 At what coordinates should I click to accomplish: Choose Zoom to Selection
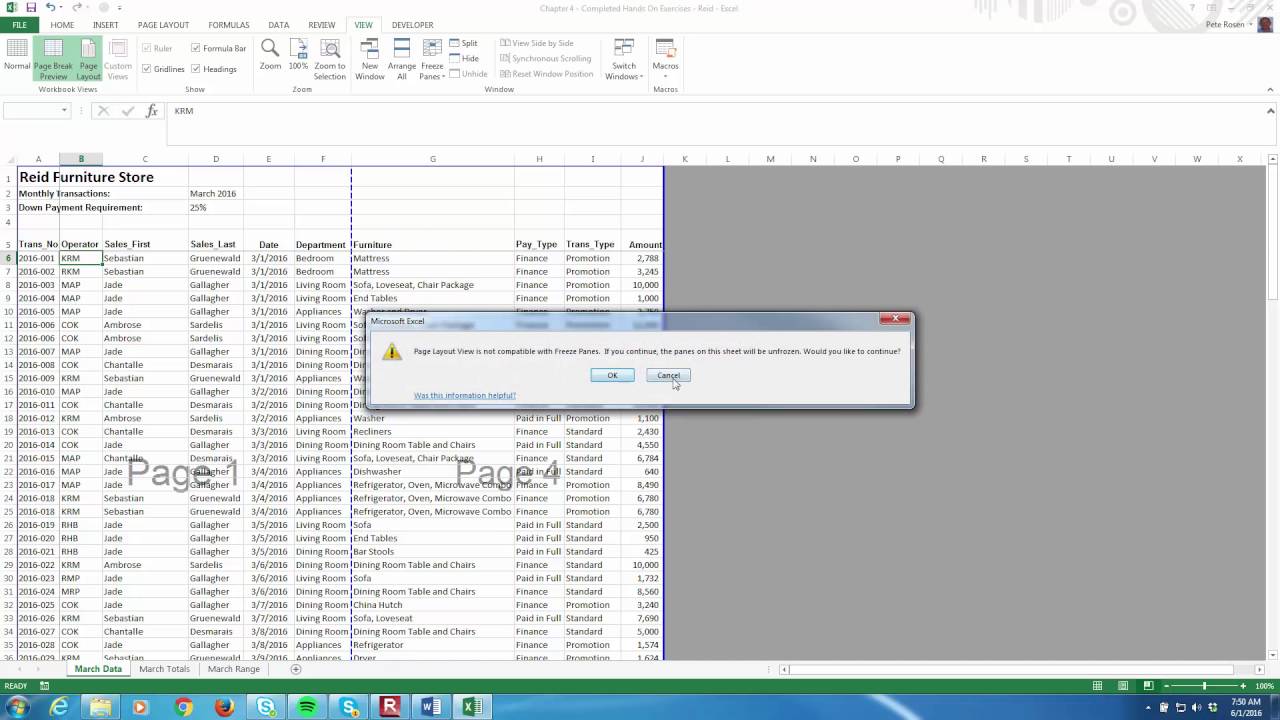330,59
